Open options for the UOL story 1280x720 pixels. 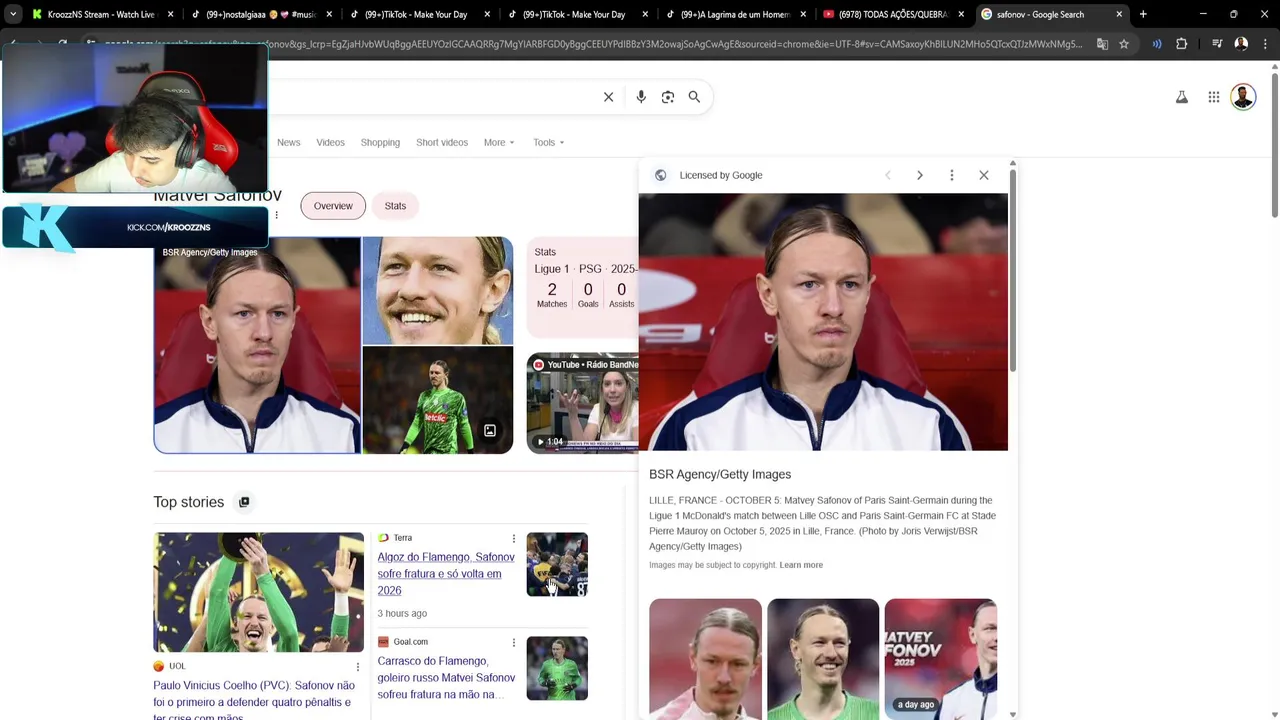(357, 666)
